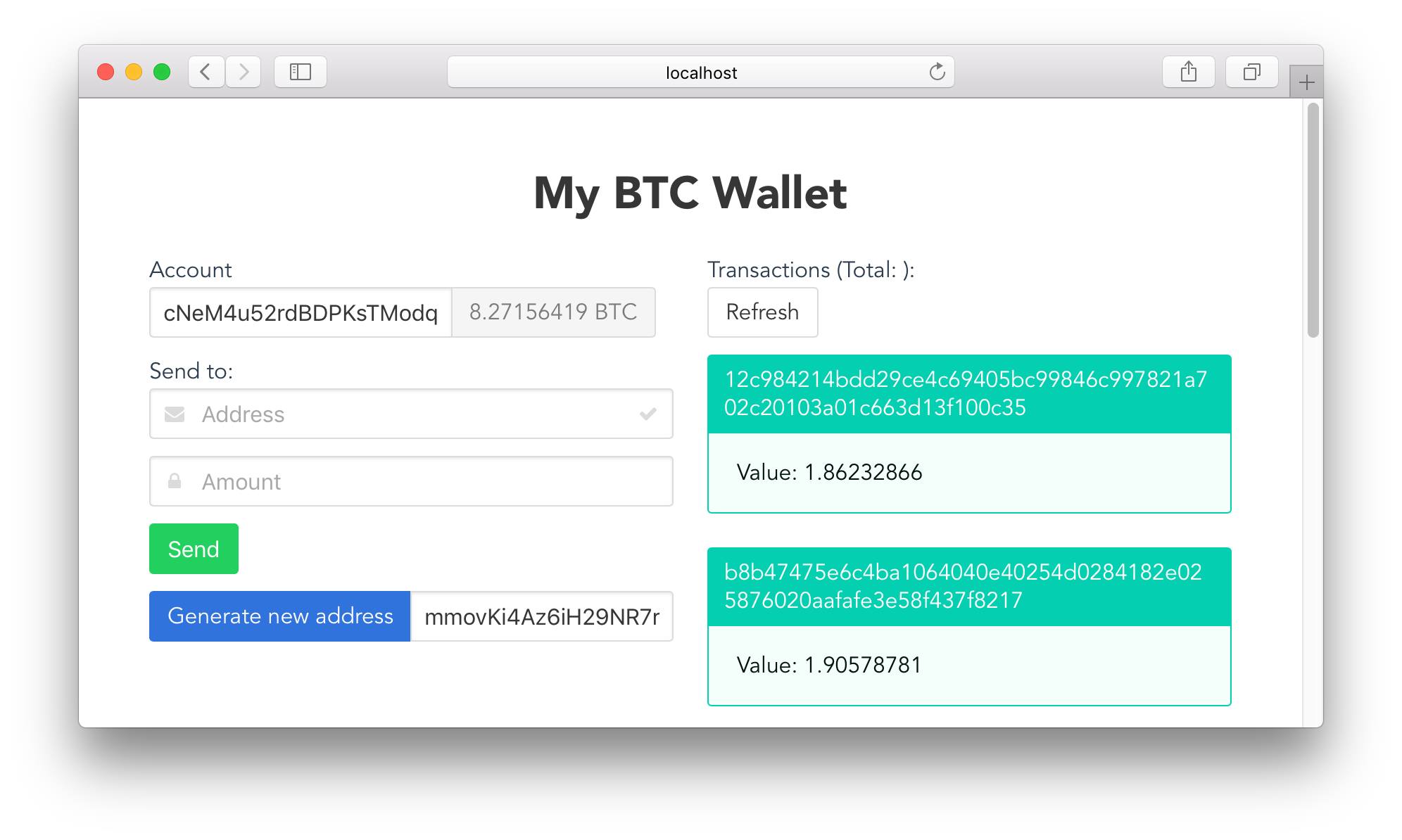Click the Amount input field
Image resolution: width=1402 pixels, height=840 pixels.
(x=412, y=481)
